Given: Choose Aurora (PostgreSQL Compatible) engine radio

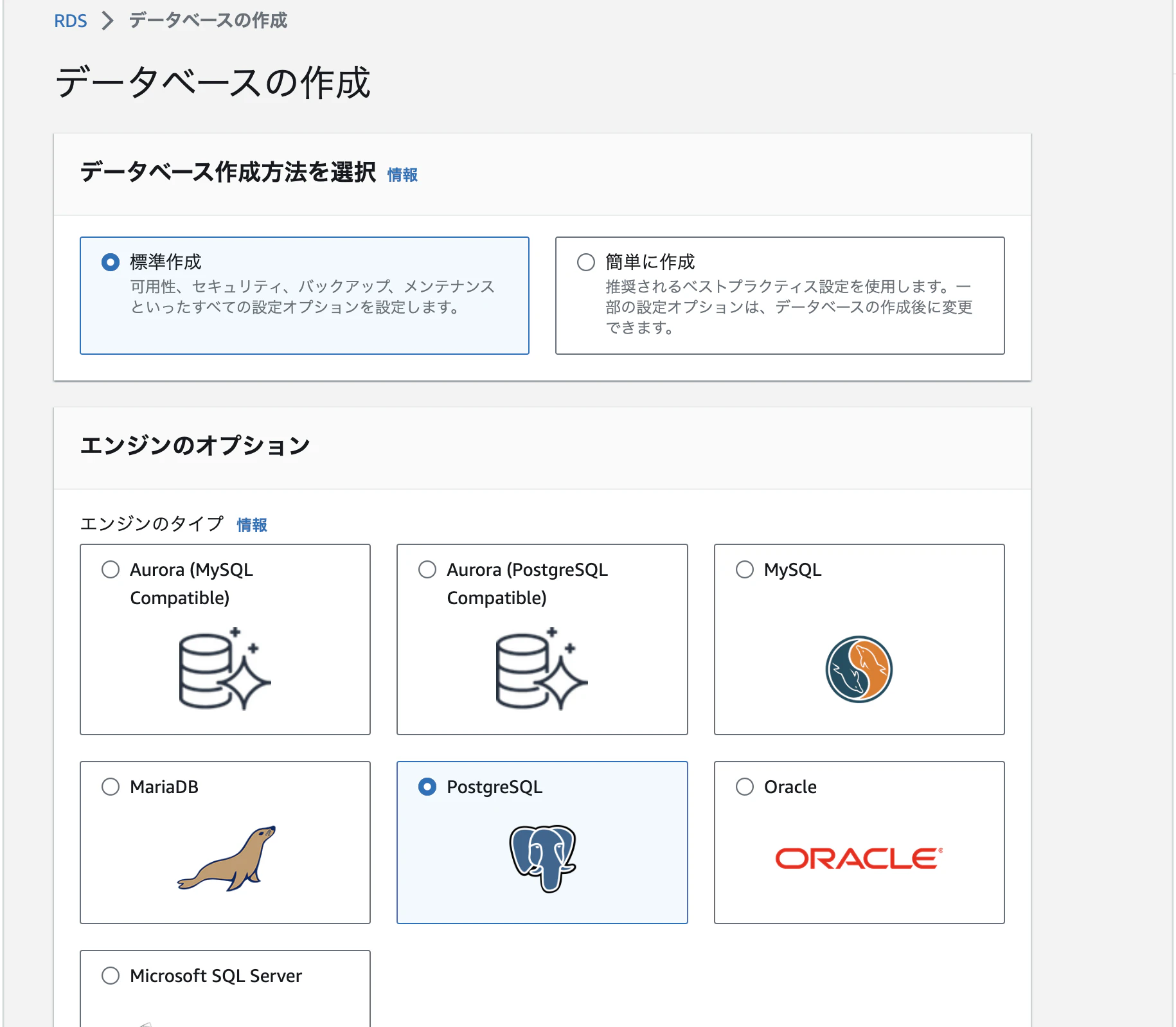Looking at the screenshot, I should click(427, 569).
